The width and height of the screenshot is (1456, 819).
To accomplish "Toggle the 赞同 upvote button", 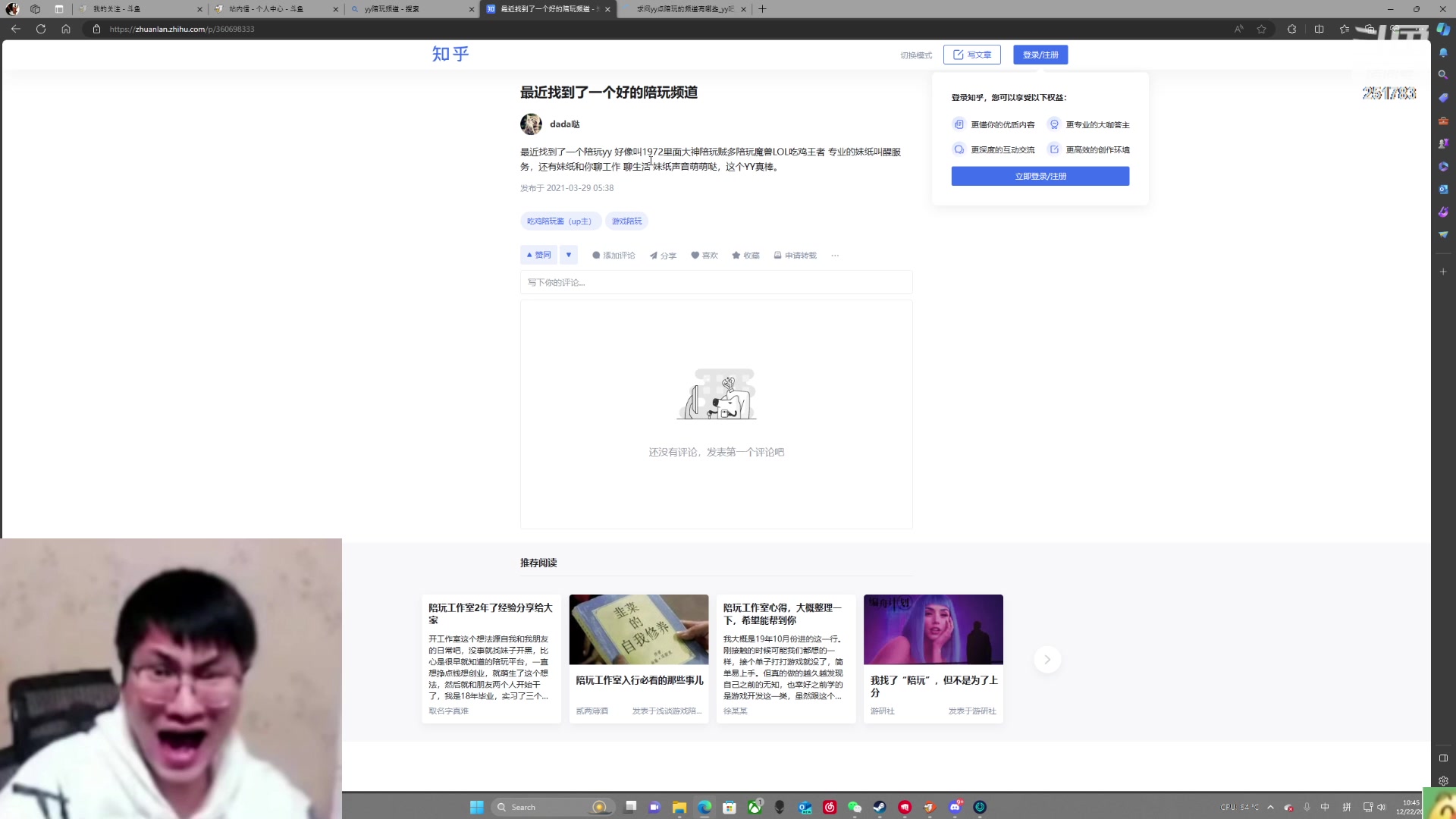I will point(538,255).
